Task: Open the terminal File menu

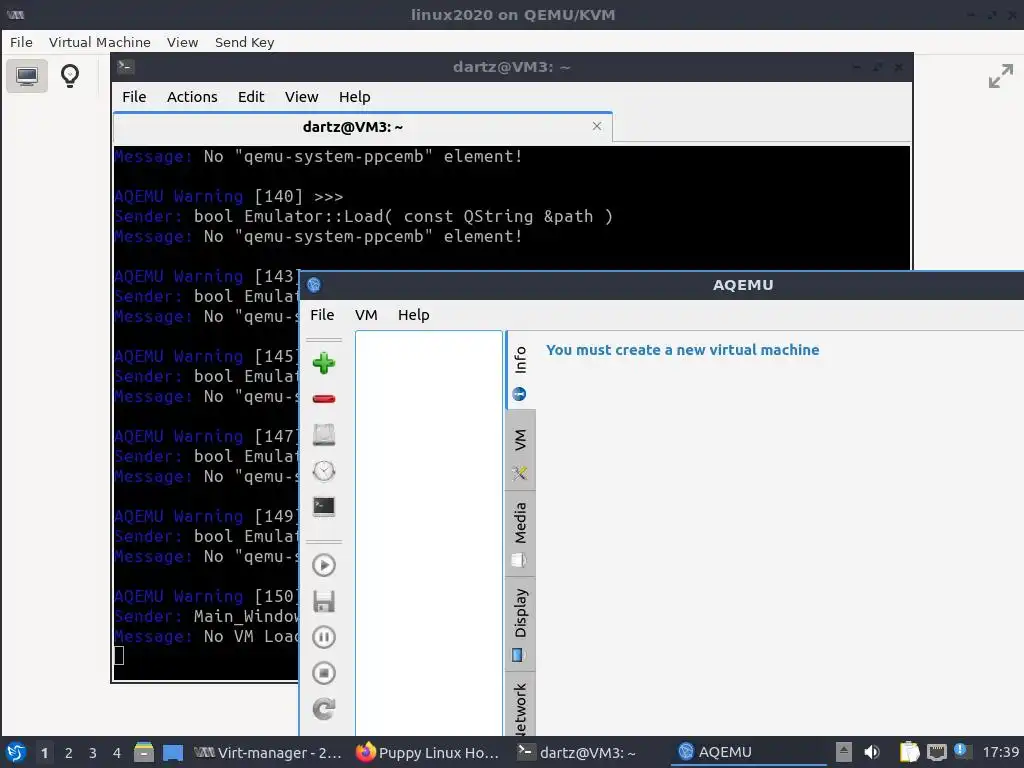Action: coord(134,97)
